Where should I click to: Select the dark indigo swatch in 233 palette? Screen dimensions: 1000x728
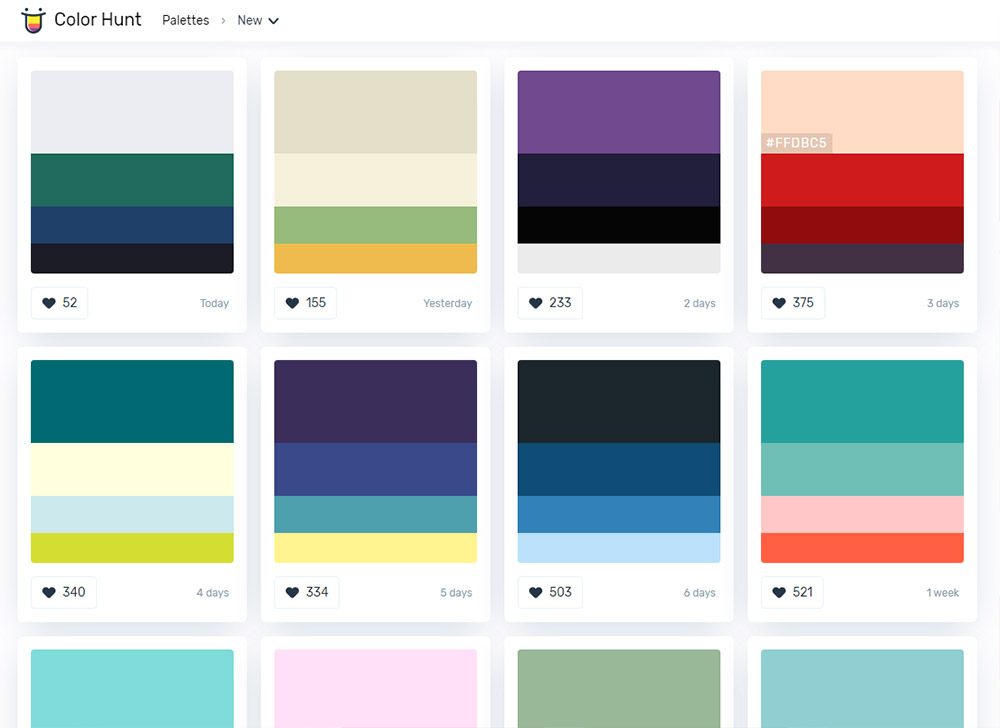[619, 180]
